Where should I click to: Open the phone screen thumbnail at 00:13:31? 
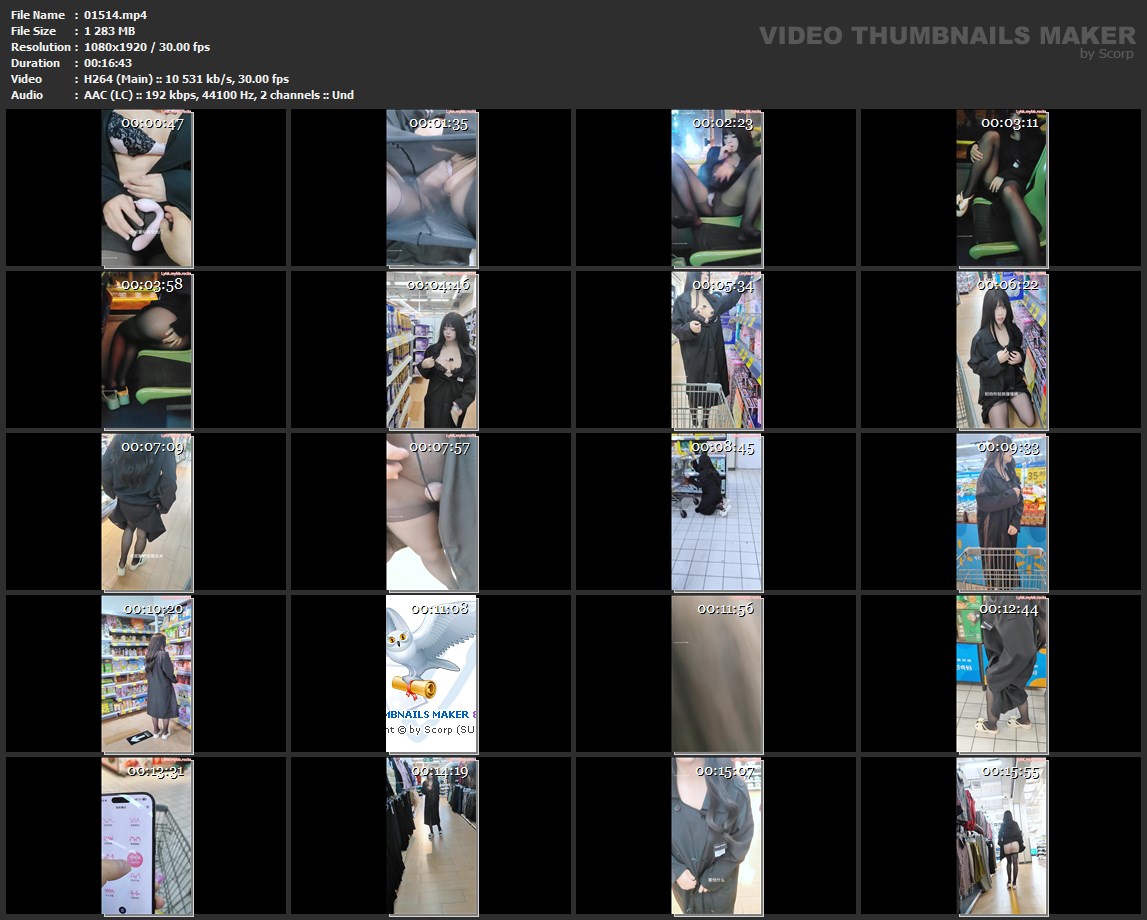(147, 836)
